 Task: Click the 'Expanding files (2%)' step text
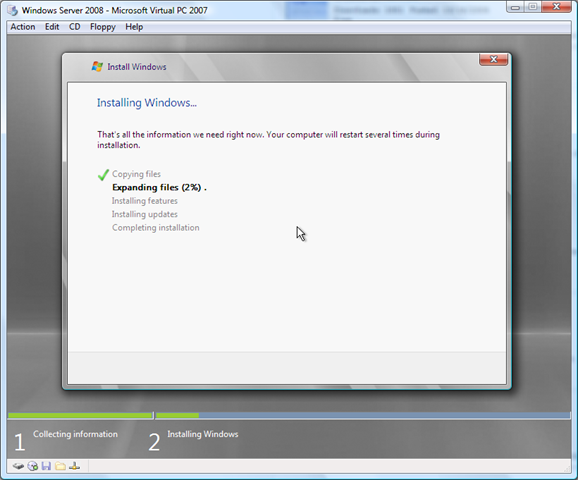tap(159, 187)
